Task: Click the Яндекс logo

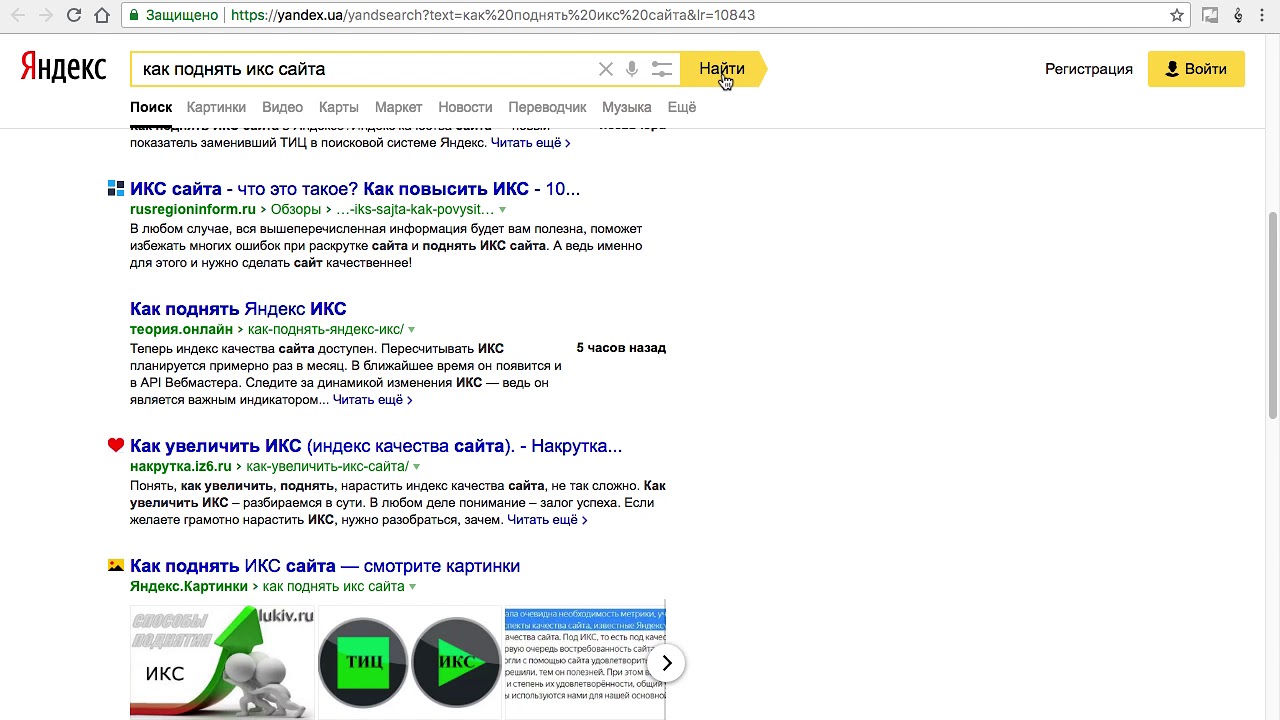Action: [63, 68]
